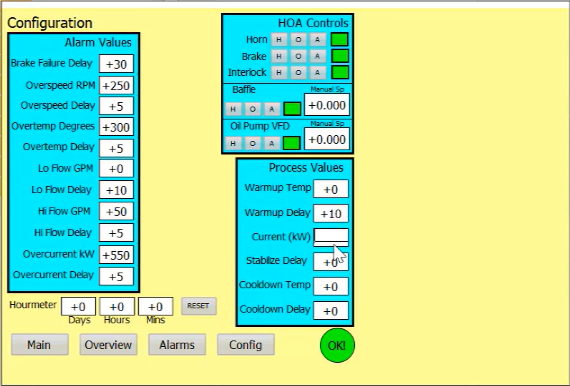The image size is (570, 386).
Task: Set Baffle control to Hand (H)
Action: click(233, 109)
